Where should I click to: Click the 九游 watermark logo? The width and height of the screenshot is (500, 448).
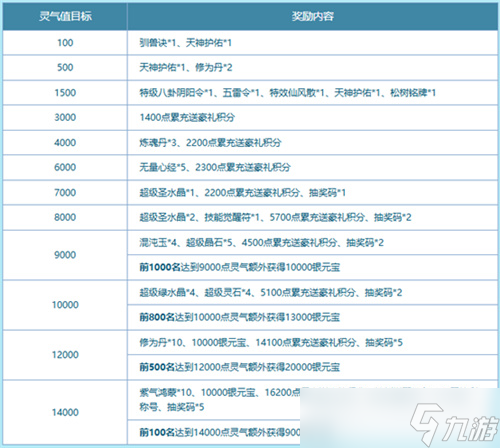tap(454, 424)
